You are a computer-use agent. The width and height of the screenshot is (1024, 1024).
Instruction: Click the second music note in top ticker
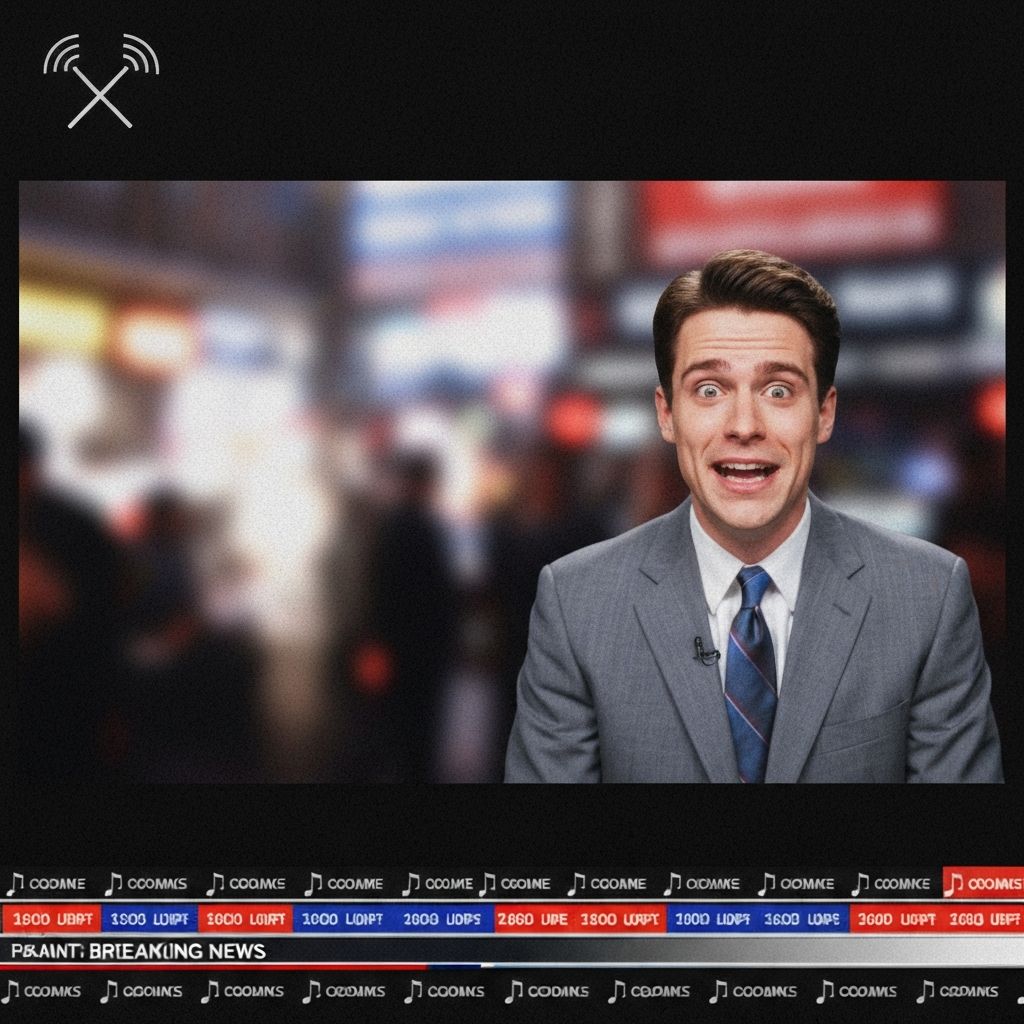pos(114,884)
